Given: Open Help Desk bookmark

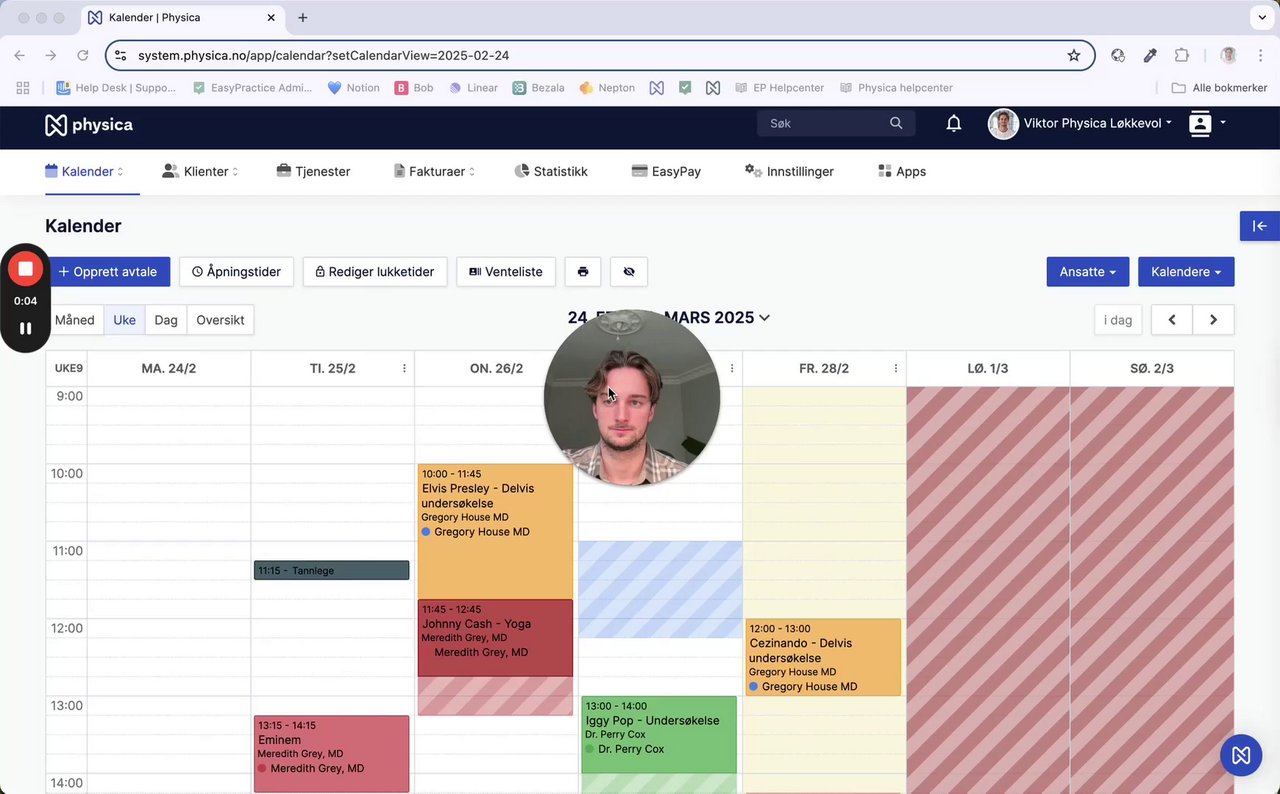Looking at the screenshot, I should pyautogui.click(x=116, y=88).
